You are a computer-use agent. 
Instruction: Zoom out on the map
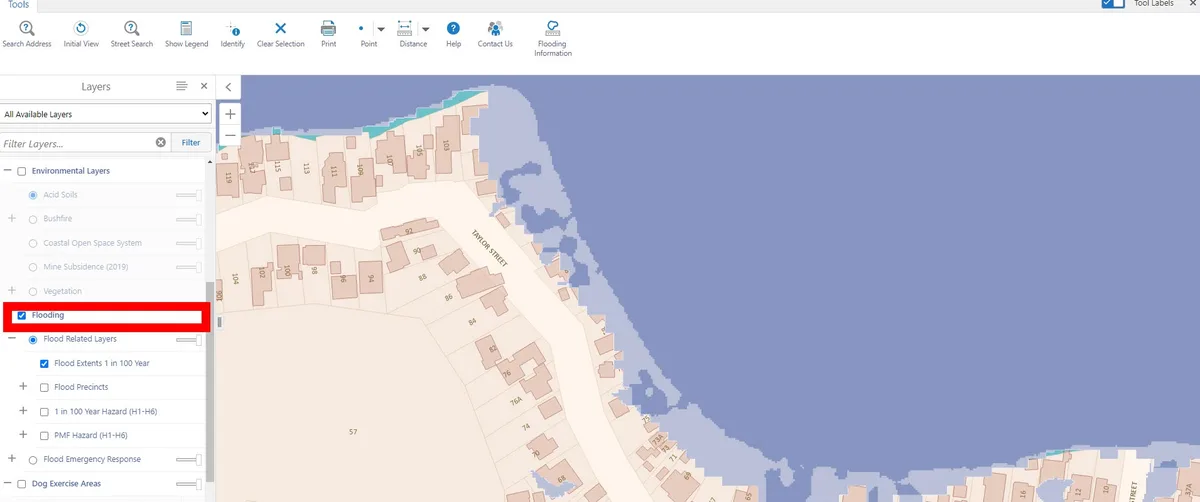coord(230,134)
